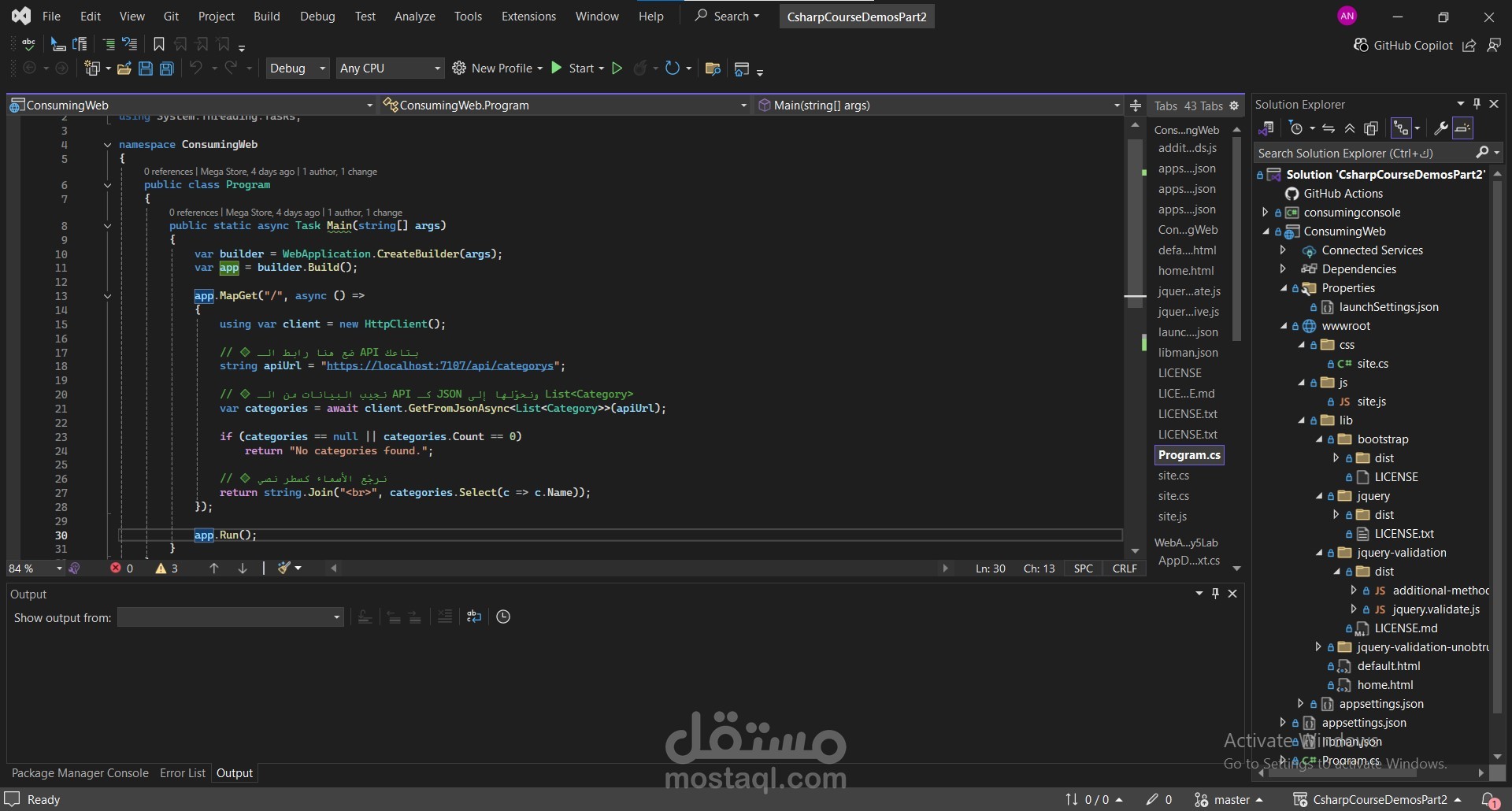
Task: Go to the next issue down arrow
Action: (243, 568)
